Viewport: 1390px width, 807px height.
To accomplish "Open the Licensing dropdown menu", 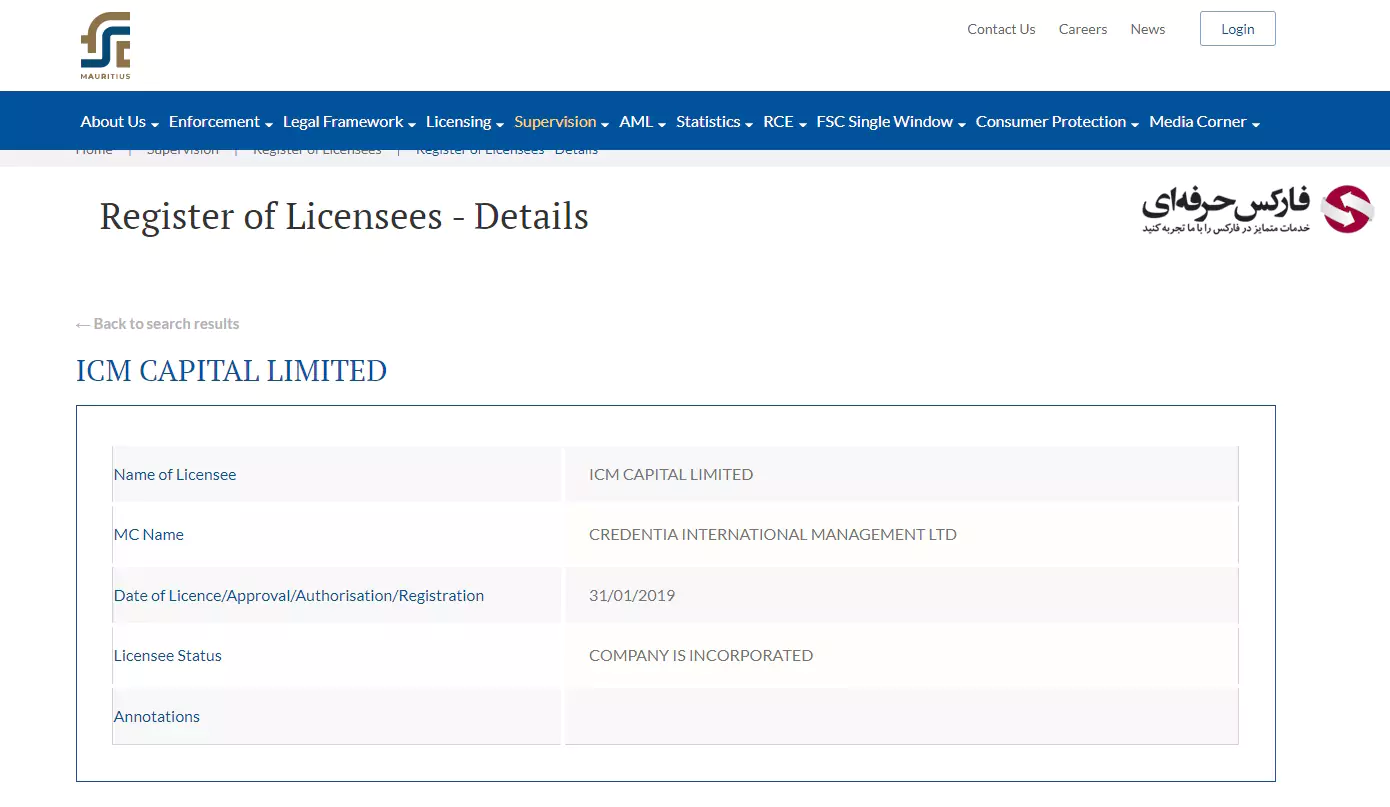I will coord(465,122).
